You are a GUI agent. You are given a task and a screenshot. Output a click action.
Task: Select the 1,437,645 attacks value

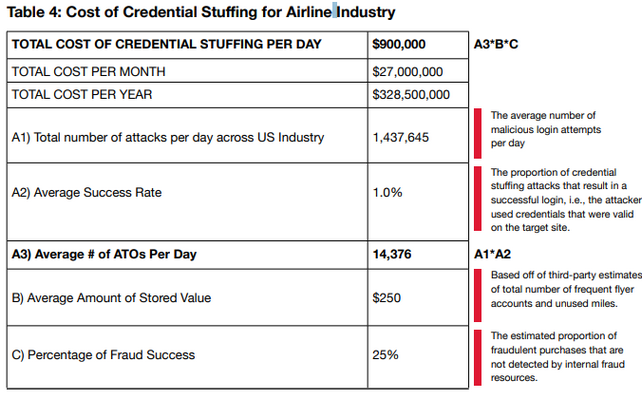400,137
